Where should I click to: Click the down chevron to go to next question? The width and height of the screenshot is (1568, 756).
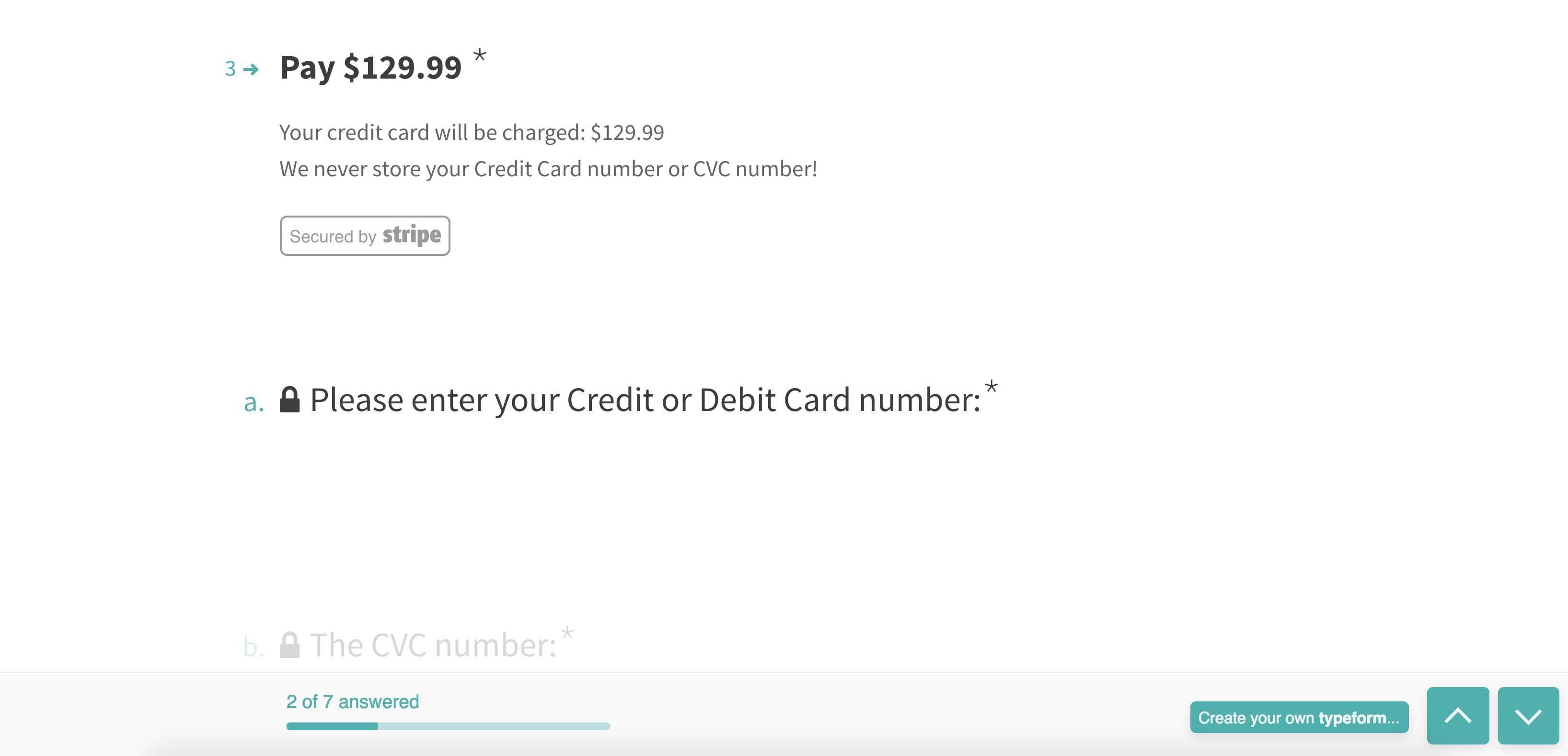pyautogui.click(x=1528, y=716)
